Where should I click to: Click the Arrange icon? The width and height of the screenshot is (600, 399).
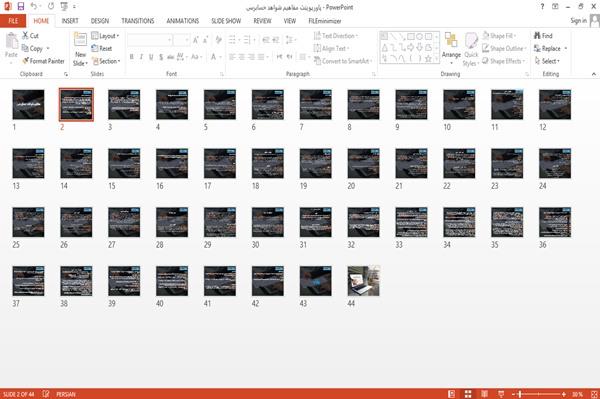(451, 41)
